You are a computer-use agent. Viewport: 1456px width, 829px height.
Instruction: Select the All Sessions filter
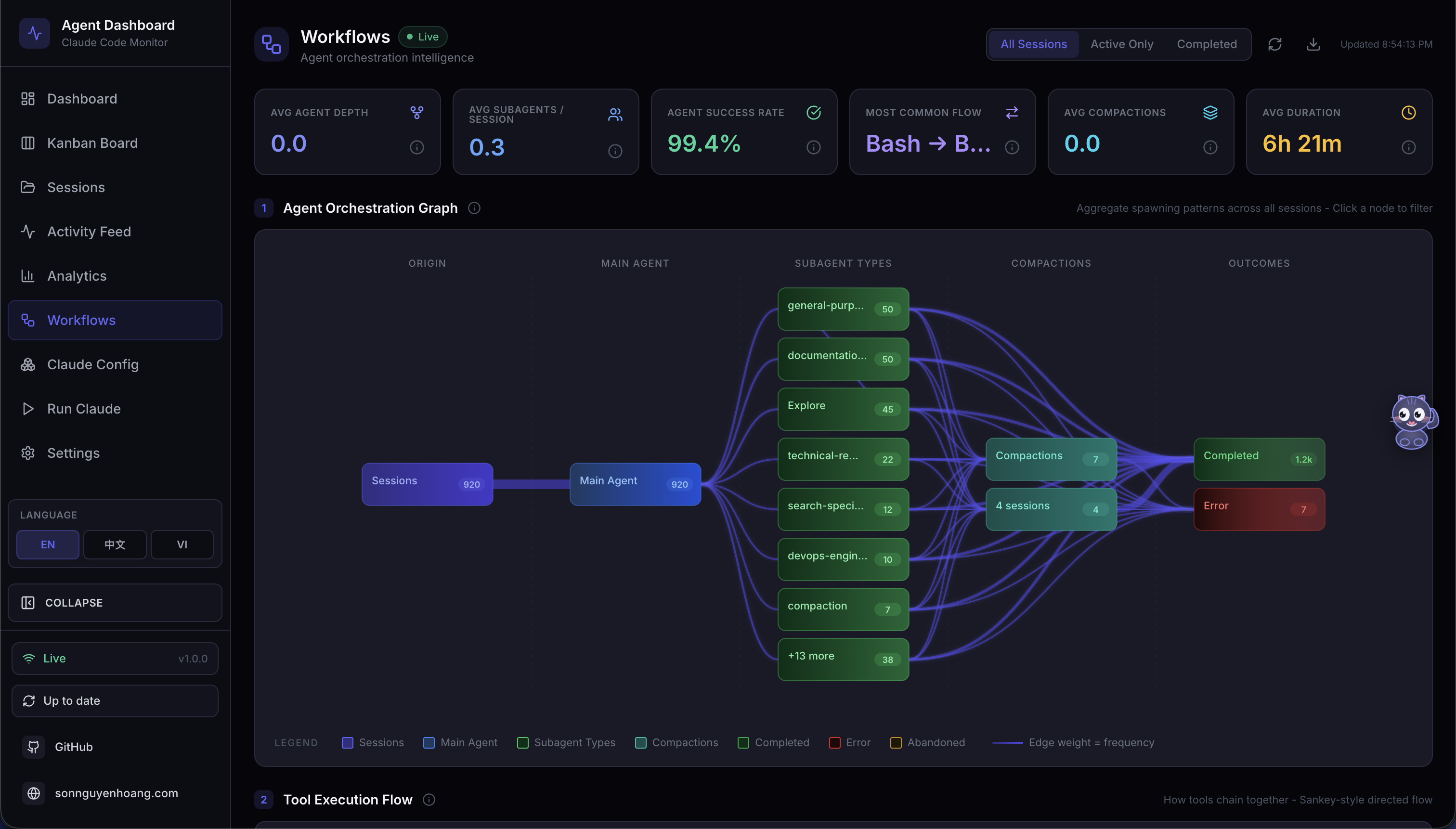1033,44
